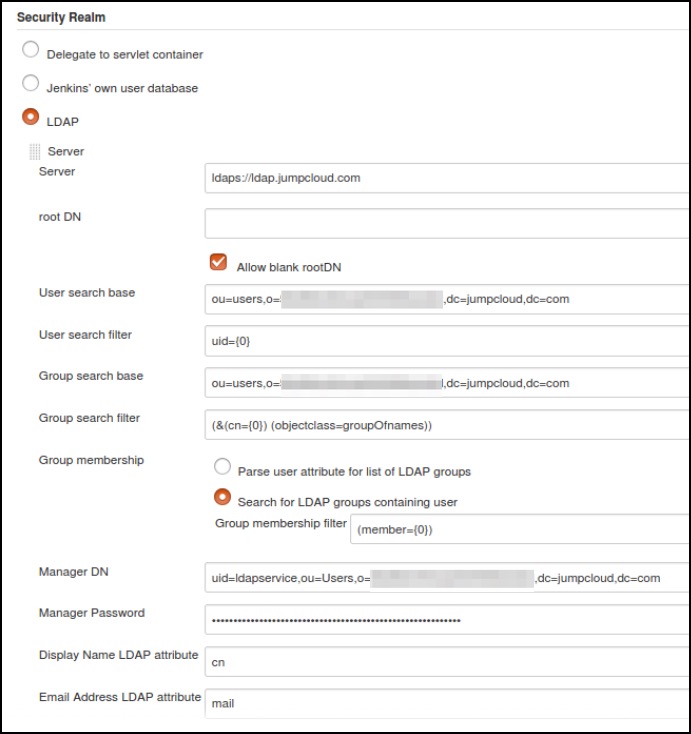Click the Server URL input field
The height and width of the screenshot is (734, 691).
tap(446, 178)
